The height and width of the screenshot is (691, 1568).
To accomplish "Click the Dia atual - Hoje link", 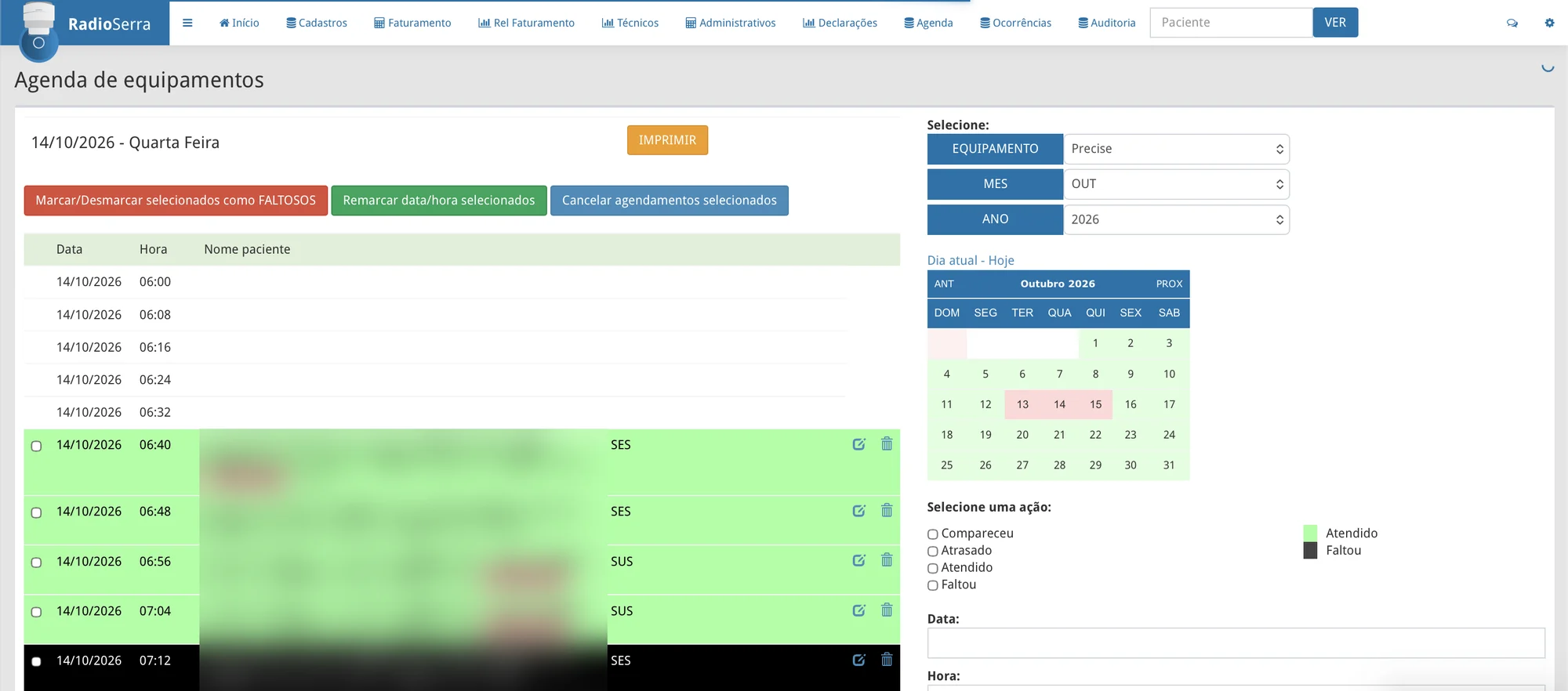I will (x=971, y=260).
